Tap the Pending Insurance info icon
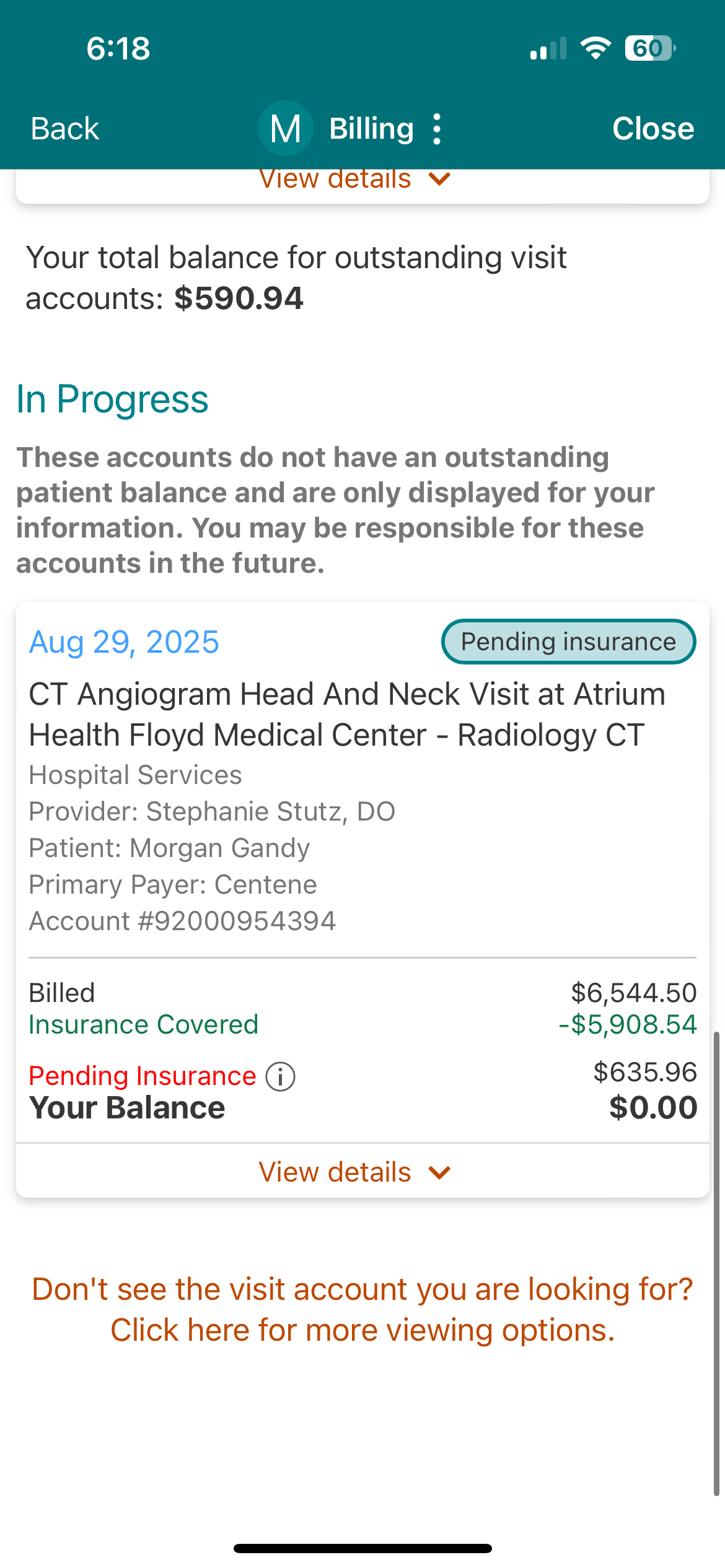 pos(281,1076)
